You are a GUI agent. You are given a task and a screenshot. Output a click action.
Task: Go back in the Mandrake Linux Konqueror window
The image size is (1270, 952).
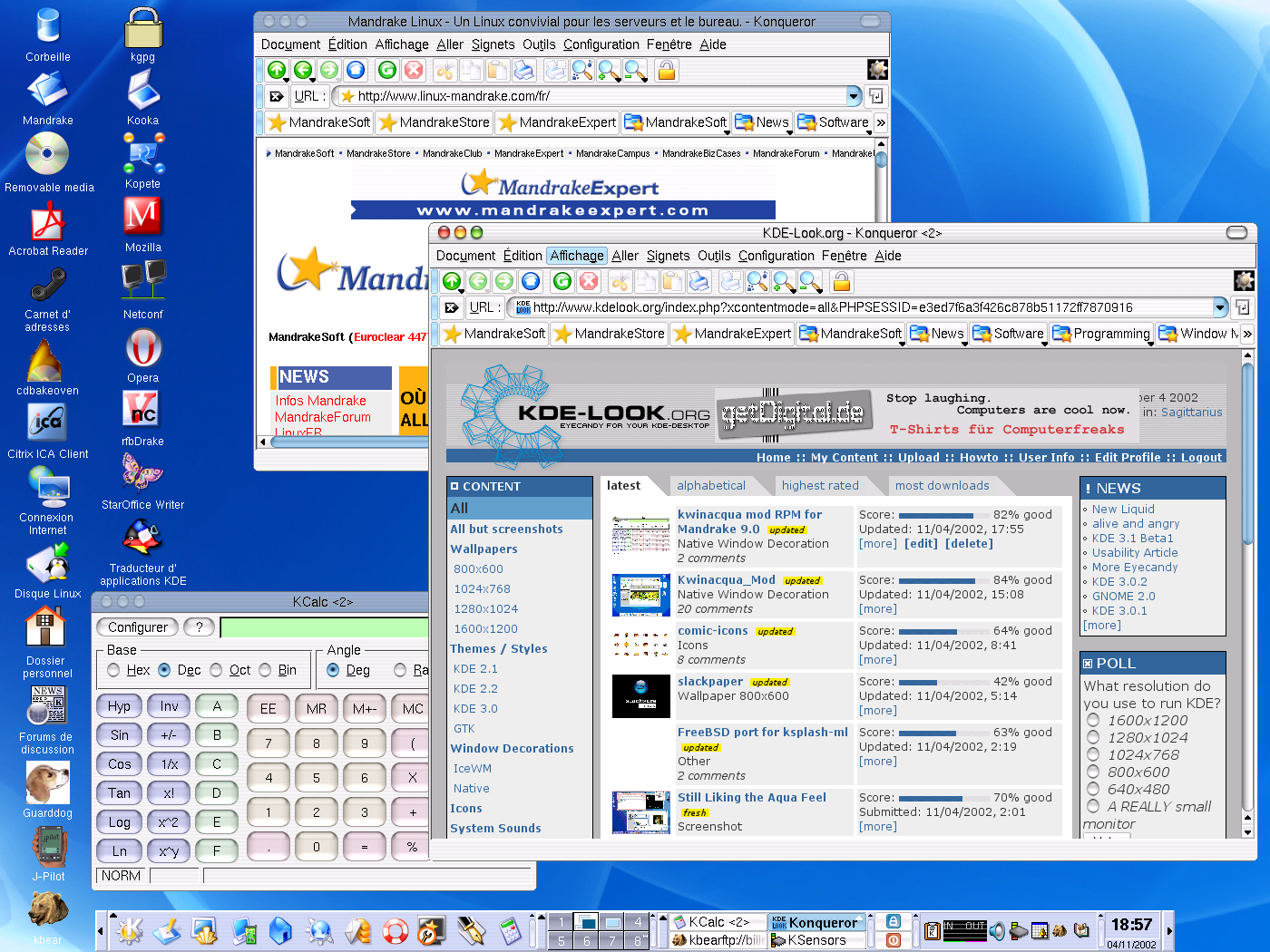coord(303,70)
